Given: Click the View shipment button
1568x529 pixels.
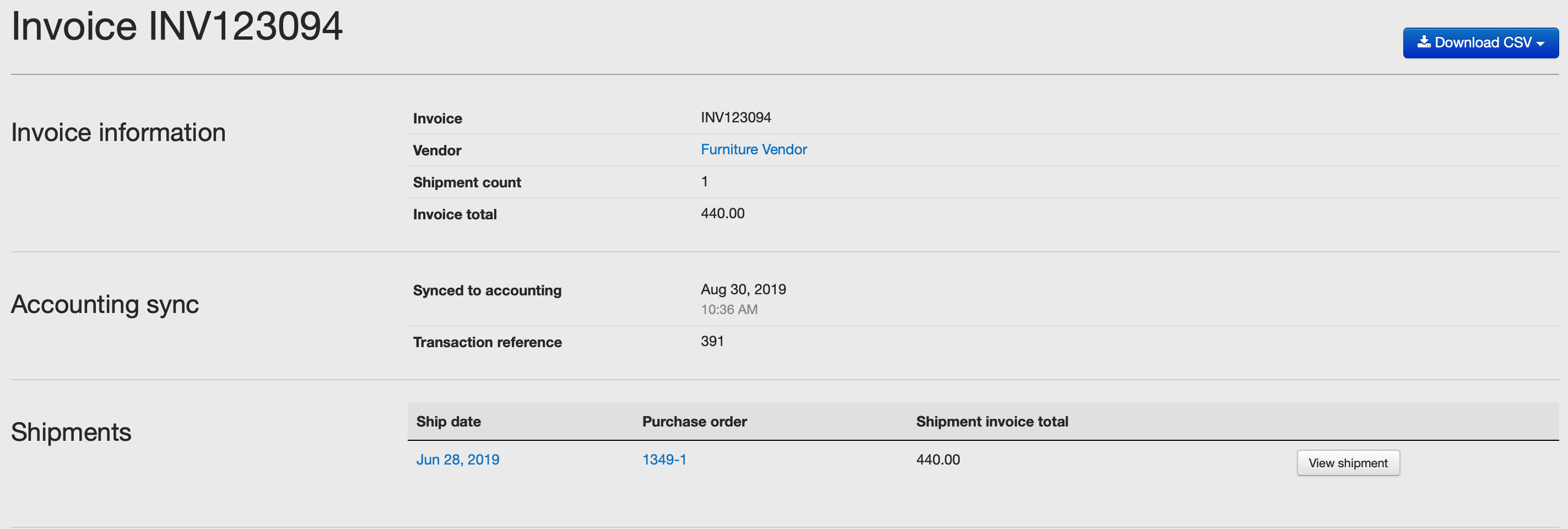Looking at the screenshot, I should click(1348, 463).
